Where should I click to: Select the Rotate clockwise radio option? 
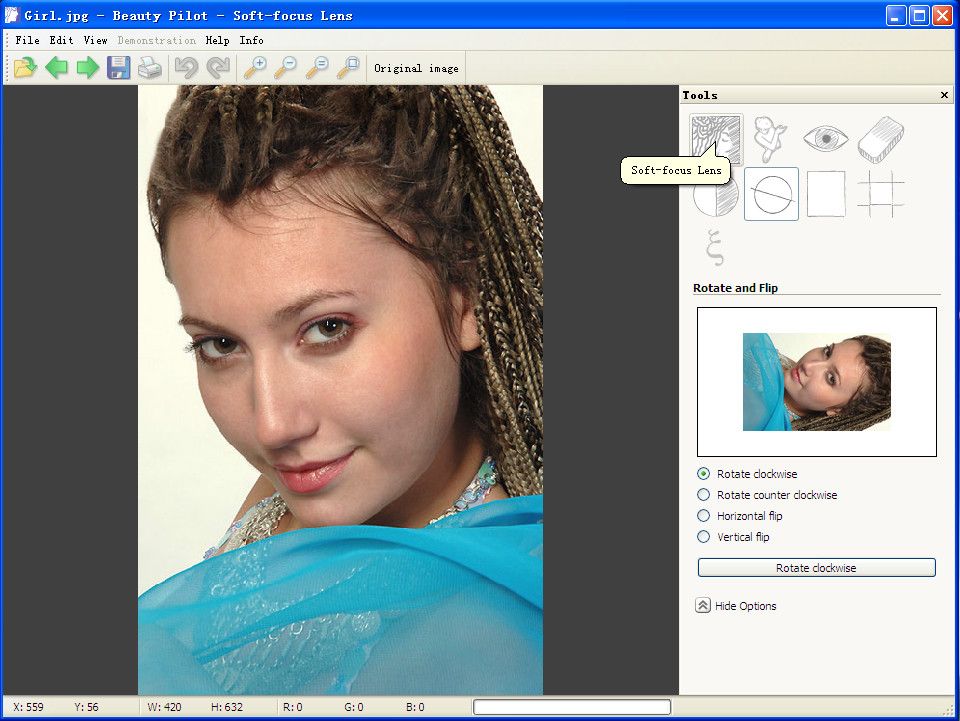pyautogui.click(x=704, y=474)
